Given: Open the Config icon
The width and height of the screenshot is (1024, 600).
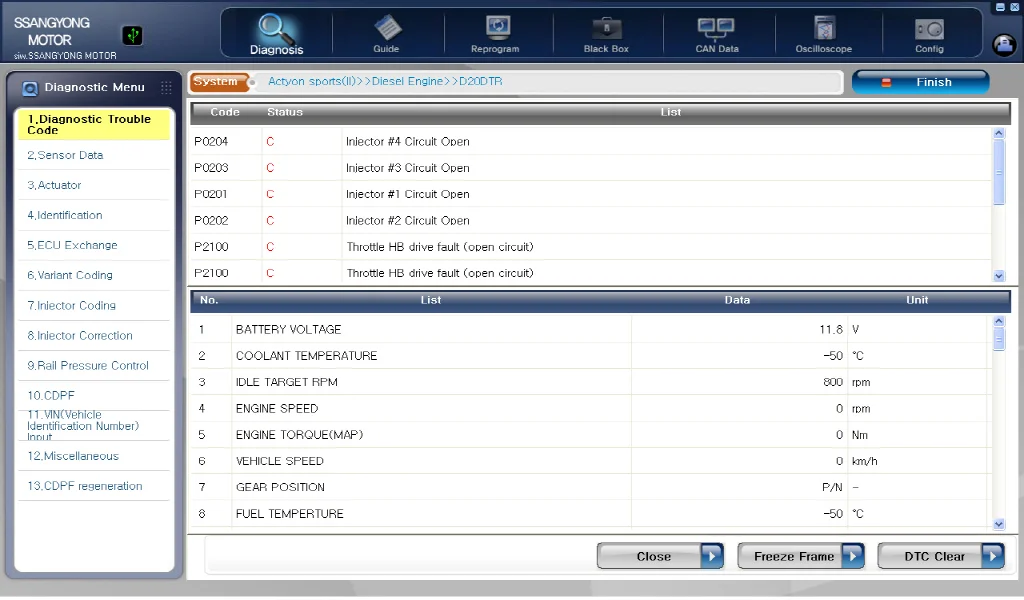Looking at the screenshot, I should coord(929,29).
